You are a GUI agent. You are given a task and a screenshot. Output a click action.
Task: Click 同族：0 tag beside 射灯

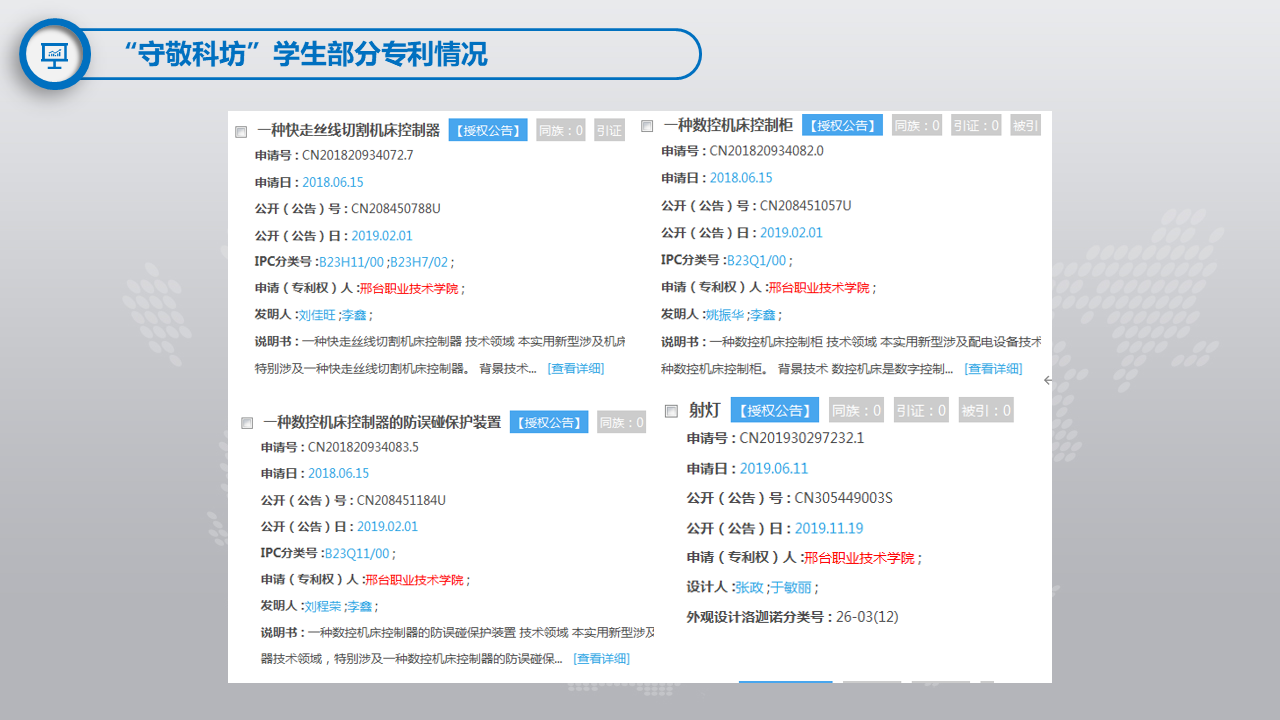pyautogui.click(x=857, y=410)
